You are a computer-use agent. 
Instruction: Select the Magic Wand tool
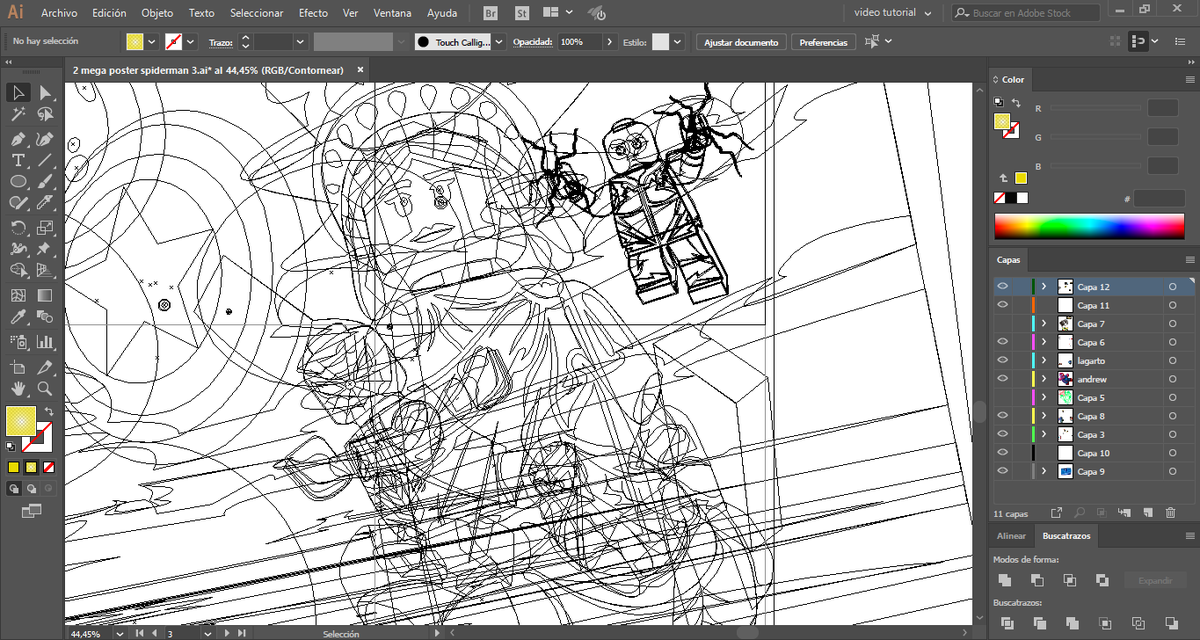click(x=18, y=115)
